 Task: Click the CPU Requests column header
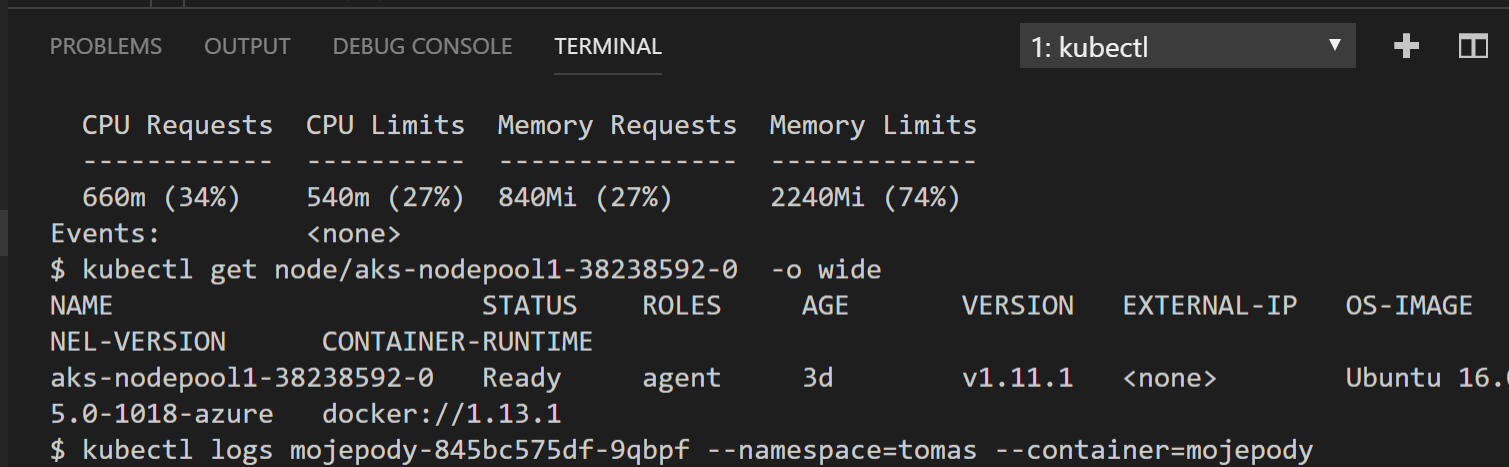[x=177, y=126]
